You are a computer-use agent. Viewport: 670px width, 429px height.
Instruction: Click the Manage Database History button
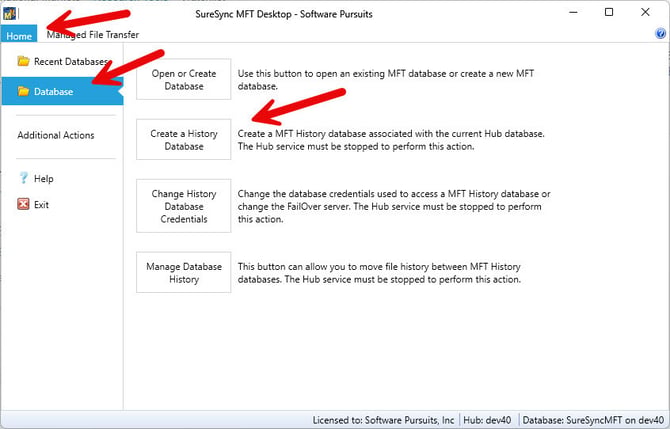click(184, 273)
